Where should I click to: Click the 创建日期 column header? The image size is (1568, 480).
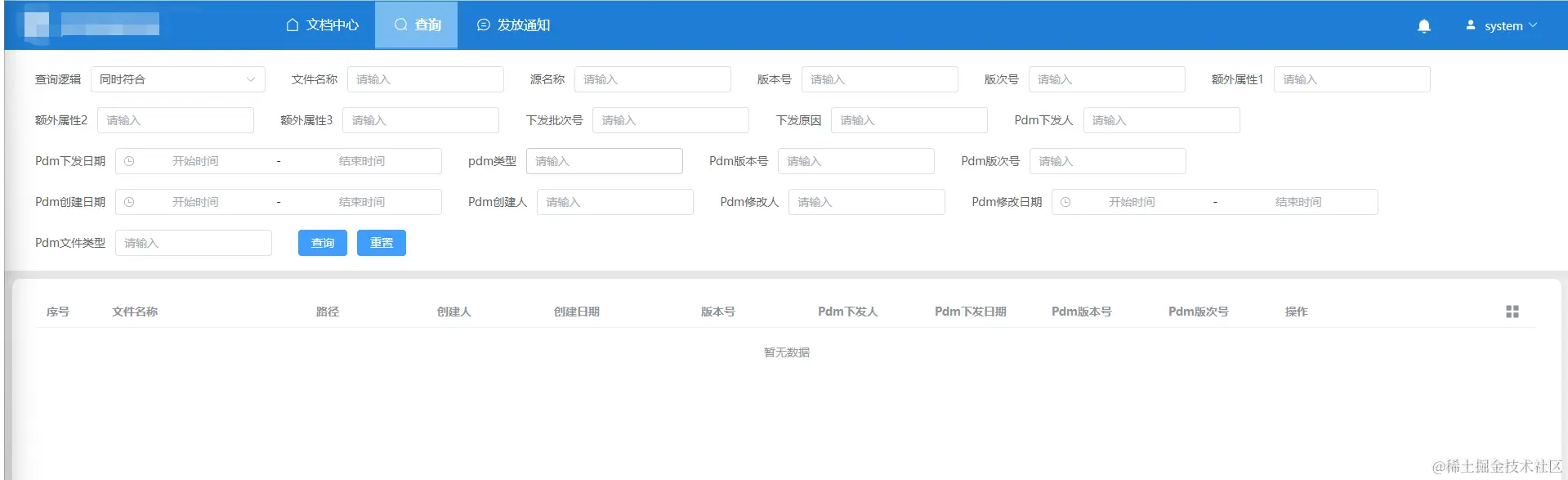577,312
